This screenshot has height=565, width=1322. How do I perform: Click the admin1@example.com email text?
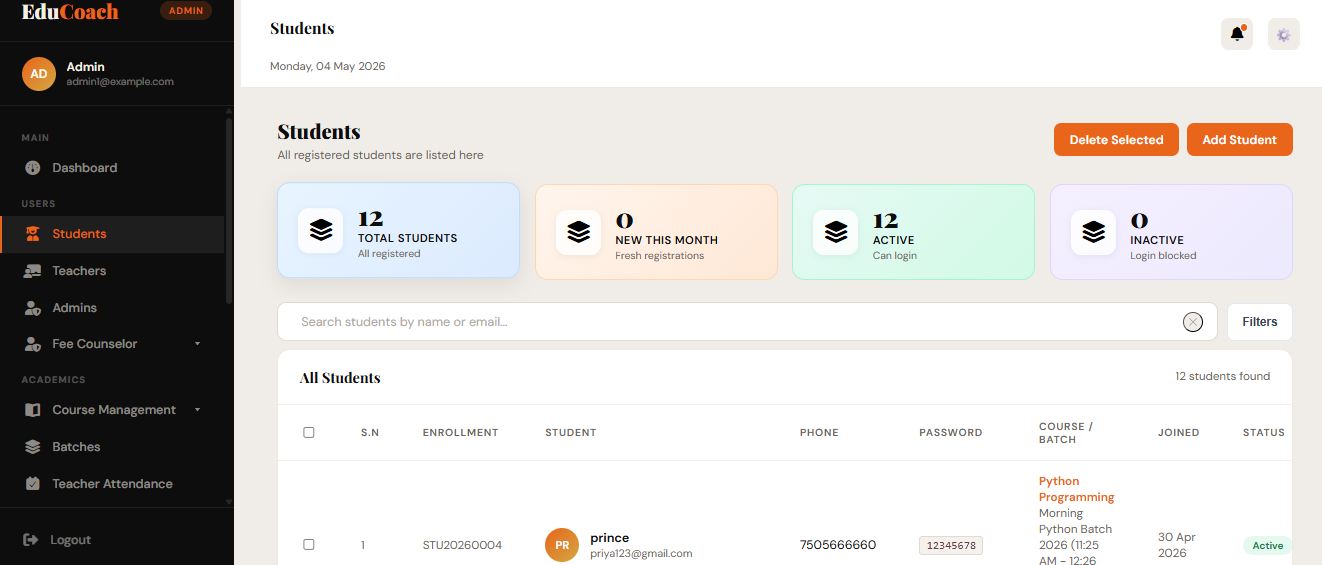coord(120,82)
